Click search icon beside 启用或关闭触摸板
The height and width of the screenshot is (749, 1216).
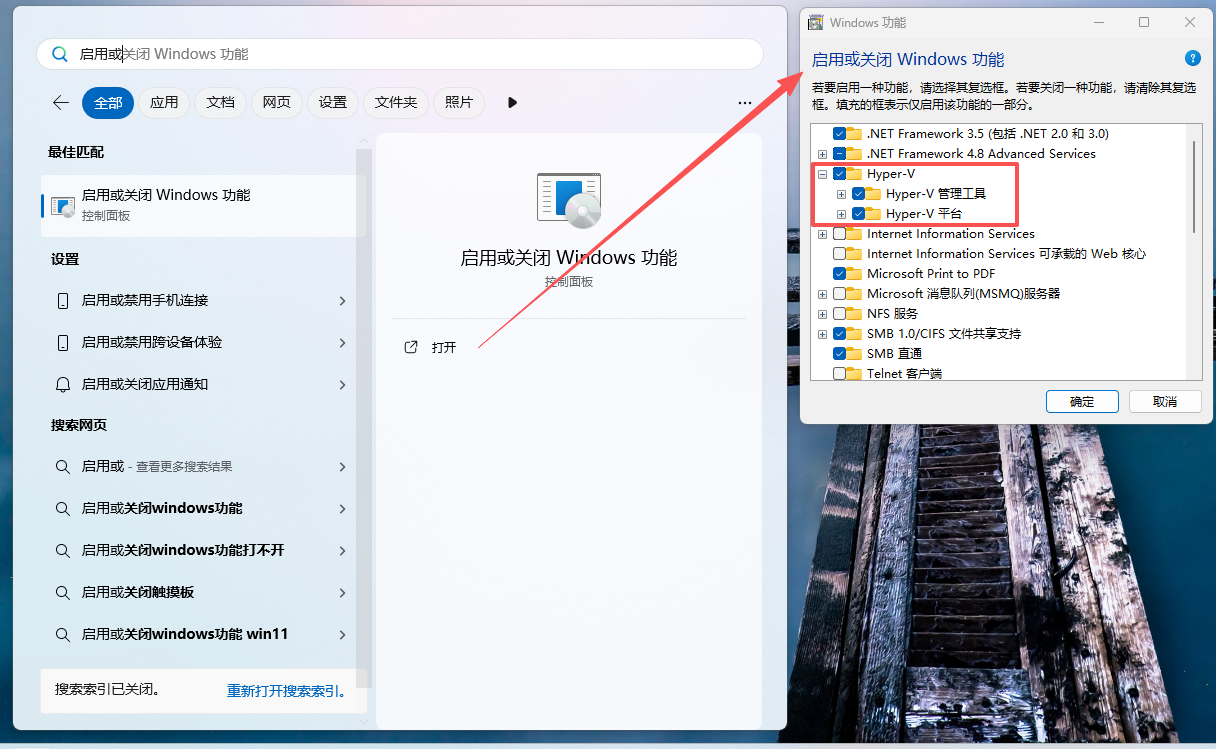tap(63, 592)
